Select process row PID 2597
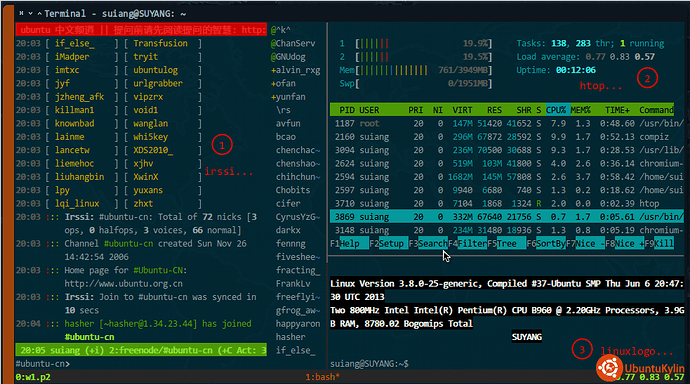Viewport: 690px width, 384px height. 506,190
